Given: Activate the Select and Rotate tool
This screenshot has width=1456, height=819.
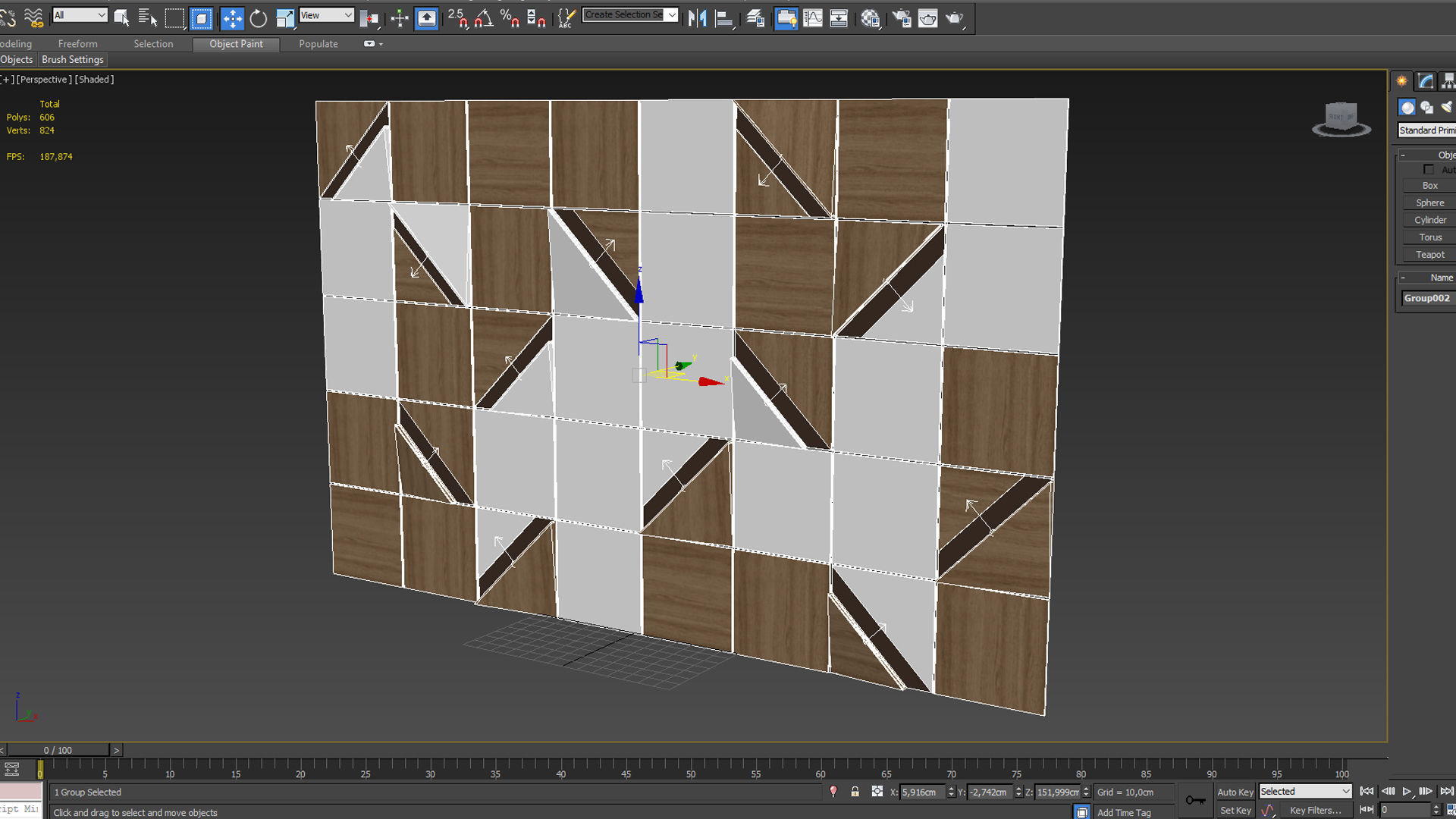Looking at the screenshot, I should point(259,17).
